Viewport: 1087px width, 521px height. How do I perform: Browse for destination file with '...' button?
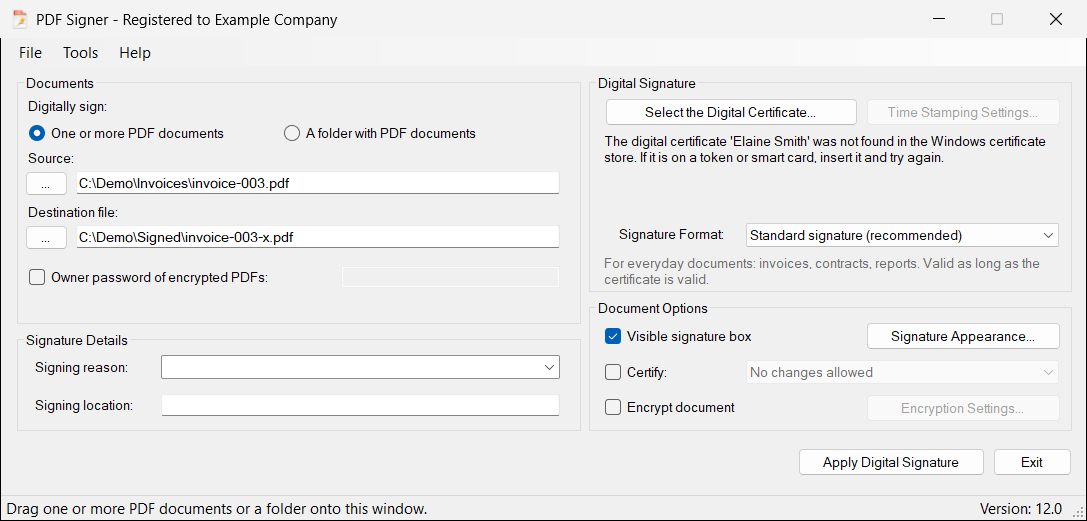pyautogui.click(x=46, y=237)
